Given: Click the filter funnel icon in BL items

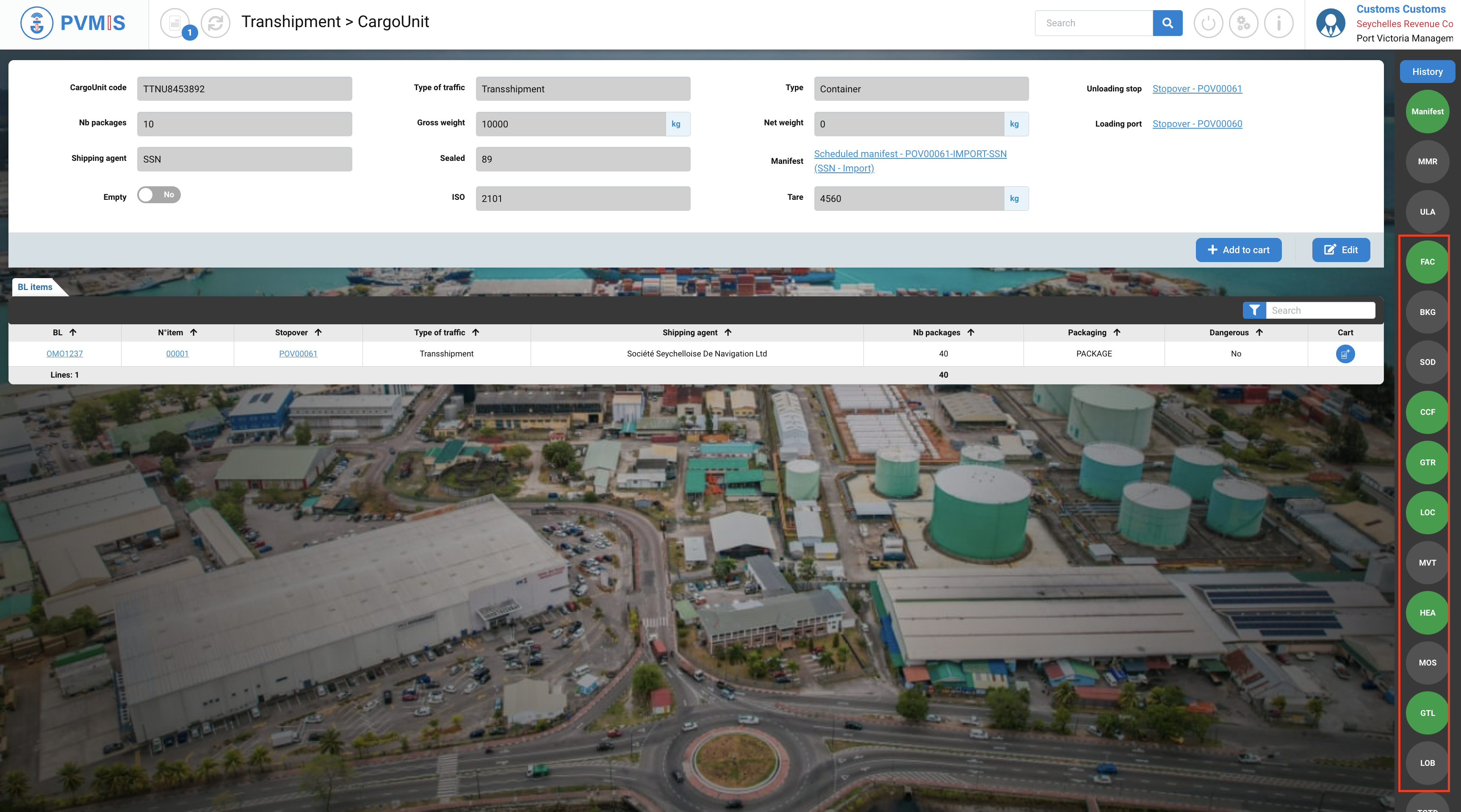Looking at the screenshot, I should coord(1254,310).
